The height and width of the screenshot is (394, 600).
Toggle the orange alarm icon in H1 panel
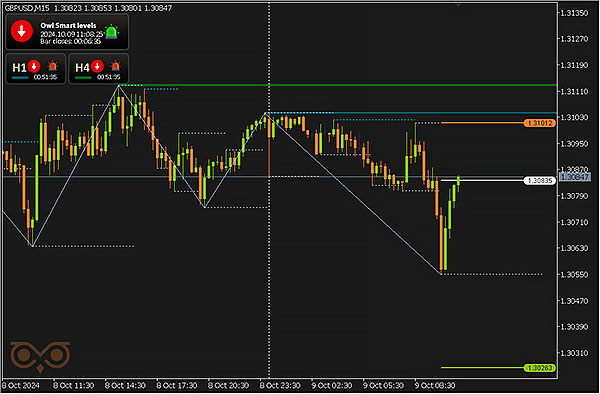[x=53, y=66]
